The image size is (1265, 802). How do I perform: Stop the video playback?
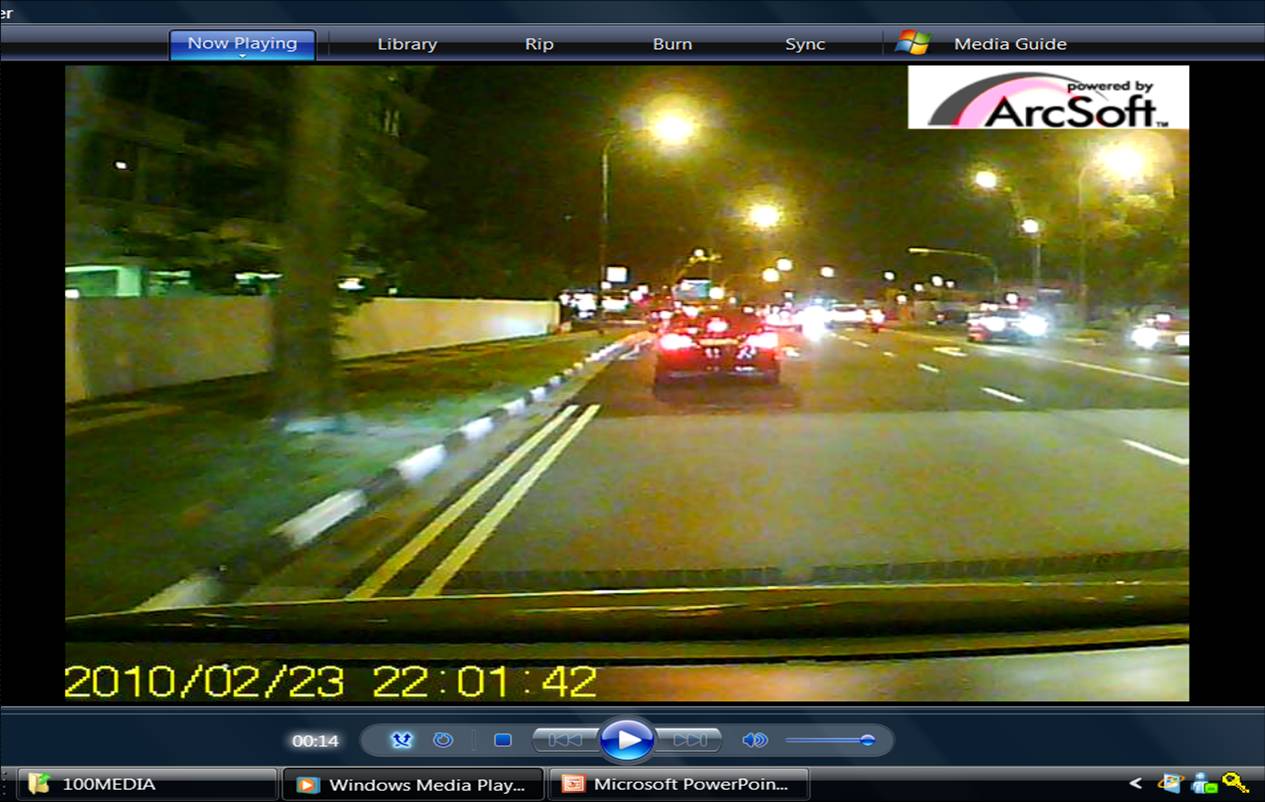click(x=503, y=740)
